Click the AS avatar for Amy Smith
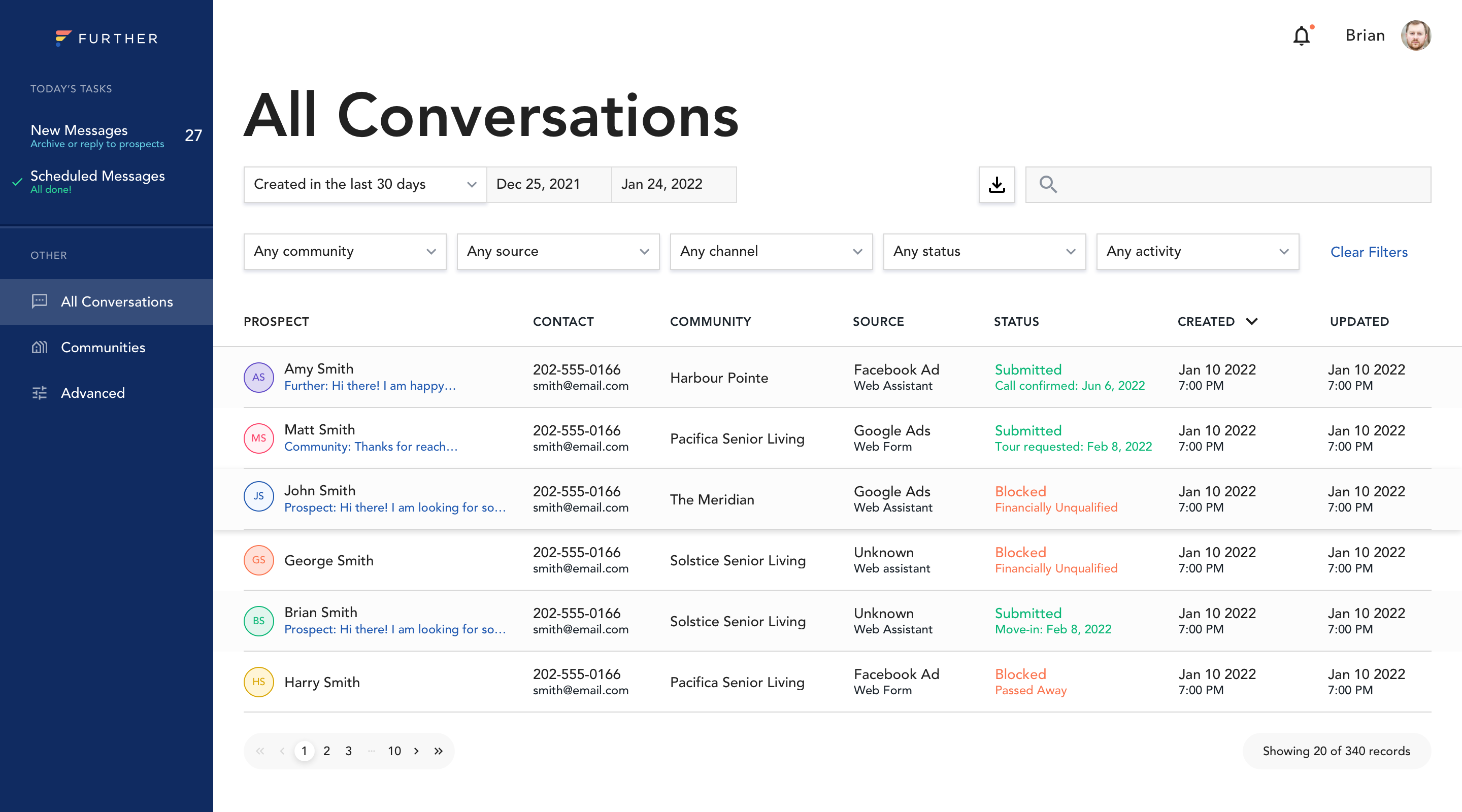The image size is (1462, 812). (259, 378)
